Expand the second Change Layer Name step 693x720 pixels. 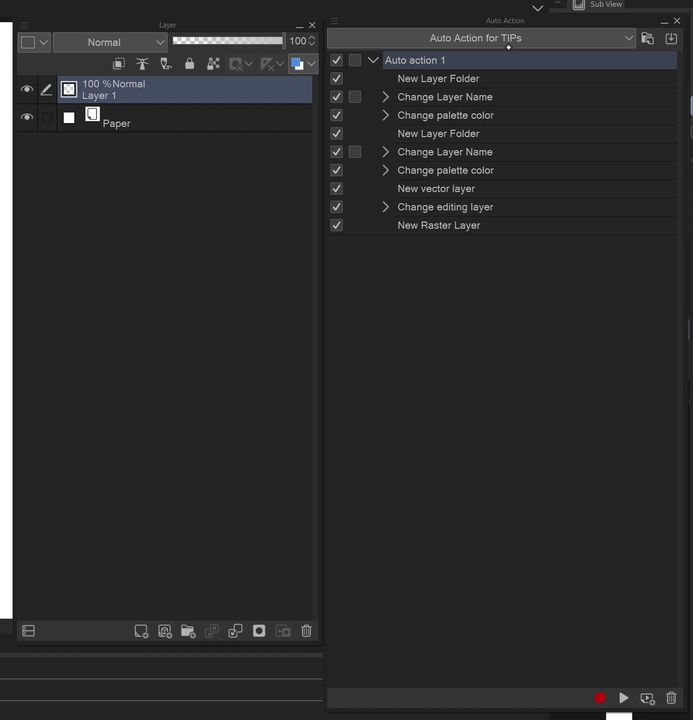coord(385,152)
